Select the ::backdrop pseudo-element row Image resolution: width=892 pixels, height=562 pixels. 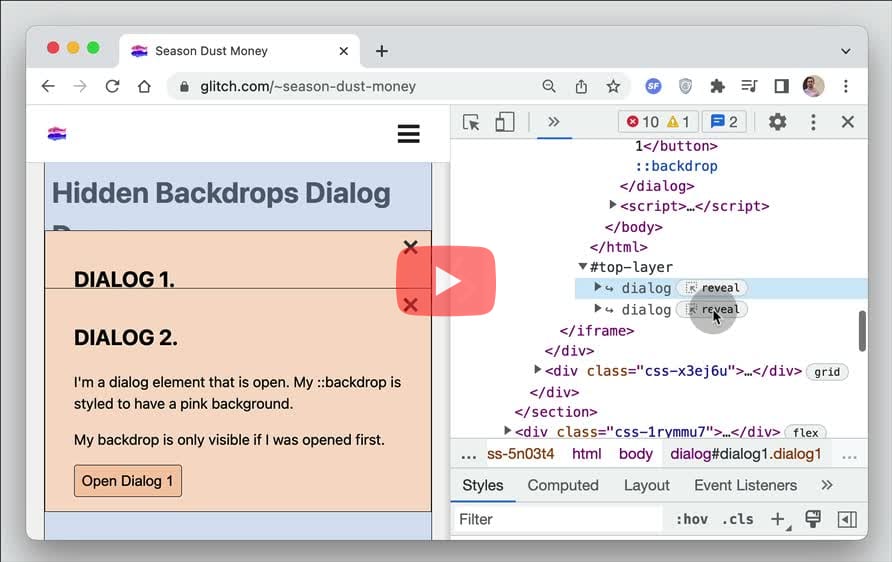click(x=676, y=166)
